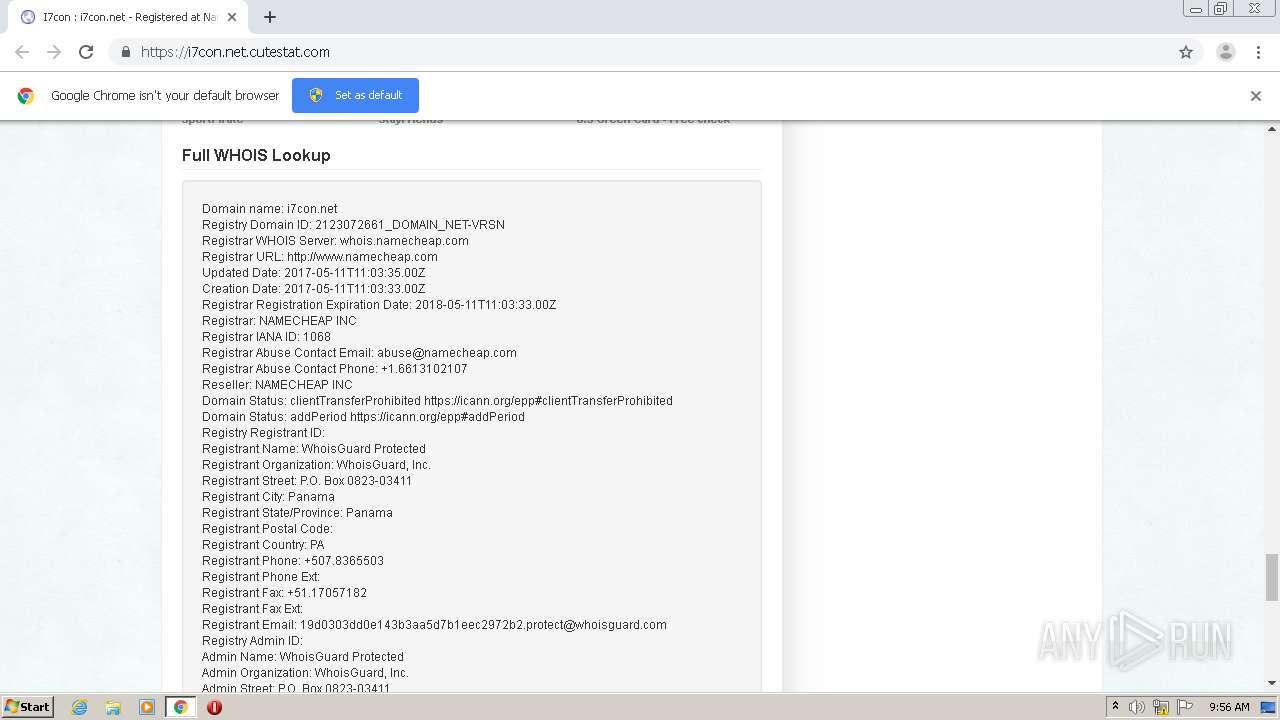This screenshot has width=1280, height=720.
Task: Click the Abuse Contact Phone line
Action: coord(335,369)
